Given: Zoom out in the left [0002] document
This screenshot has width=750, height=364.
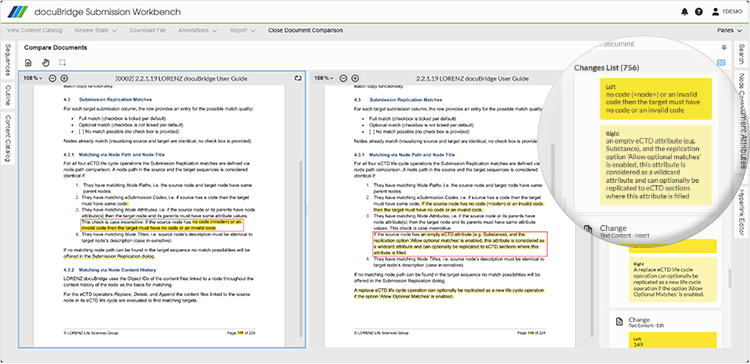Looking at the screenshot, I should click(53, 78).
